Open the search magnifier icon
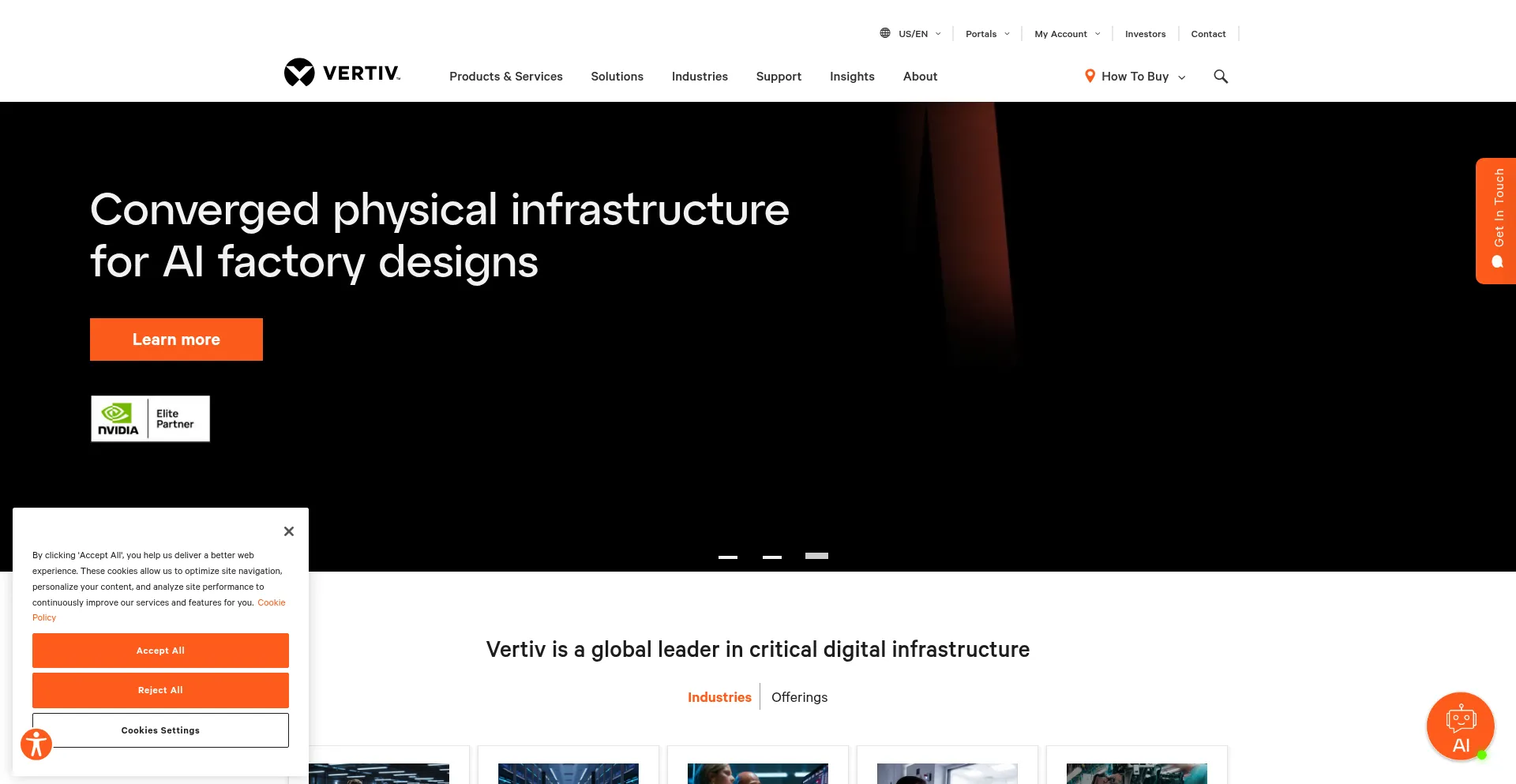 pos(1221,77)
